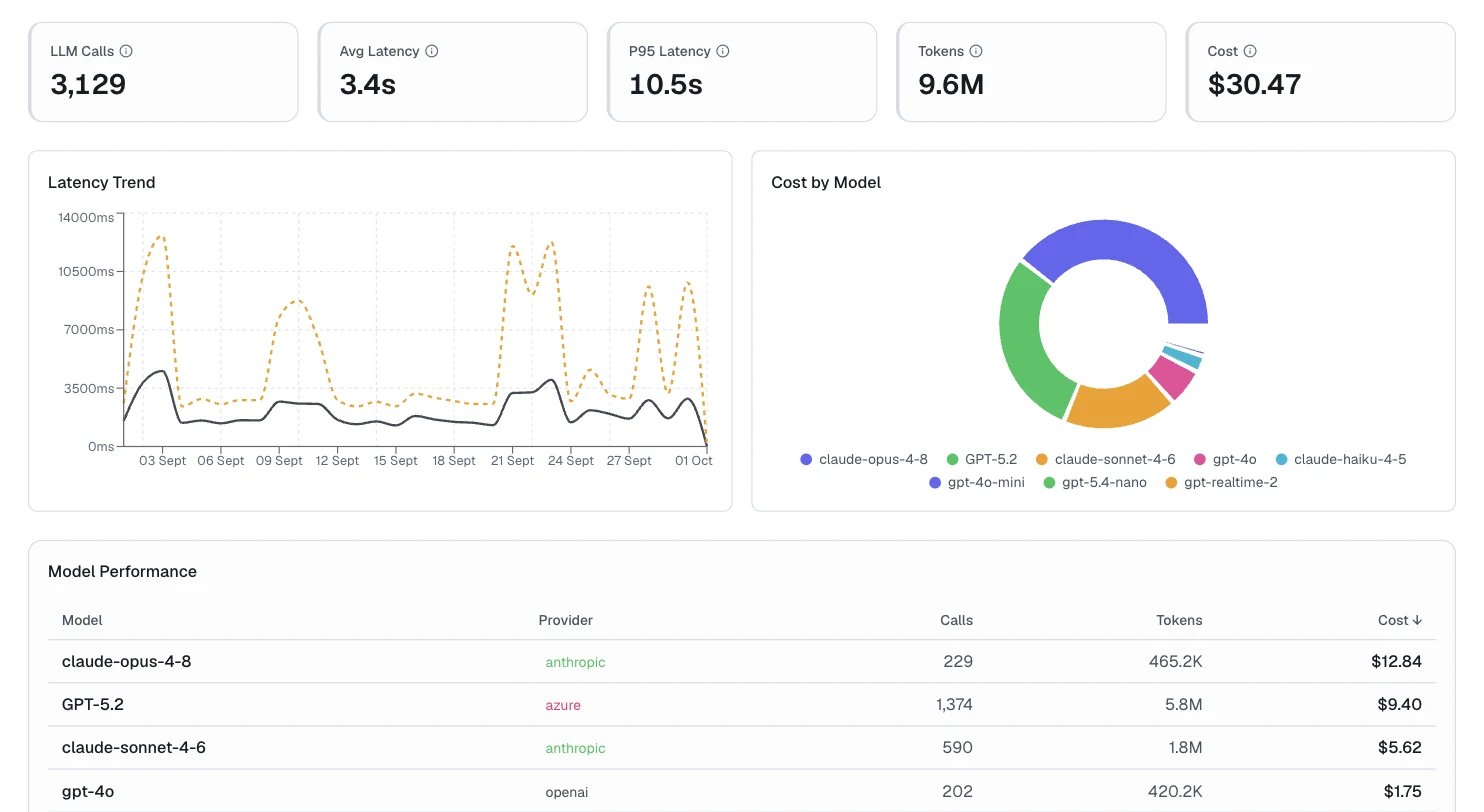Click the 10.5s P95 Latency value

(x=666, y=84)
